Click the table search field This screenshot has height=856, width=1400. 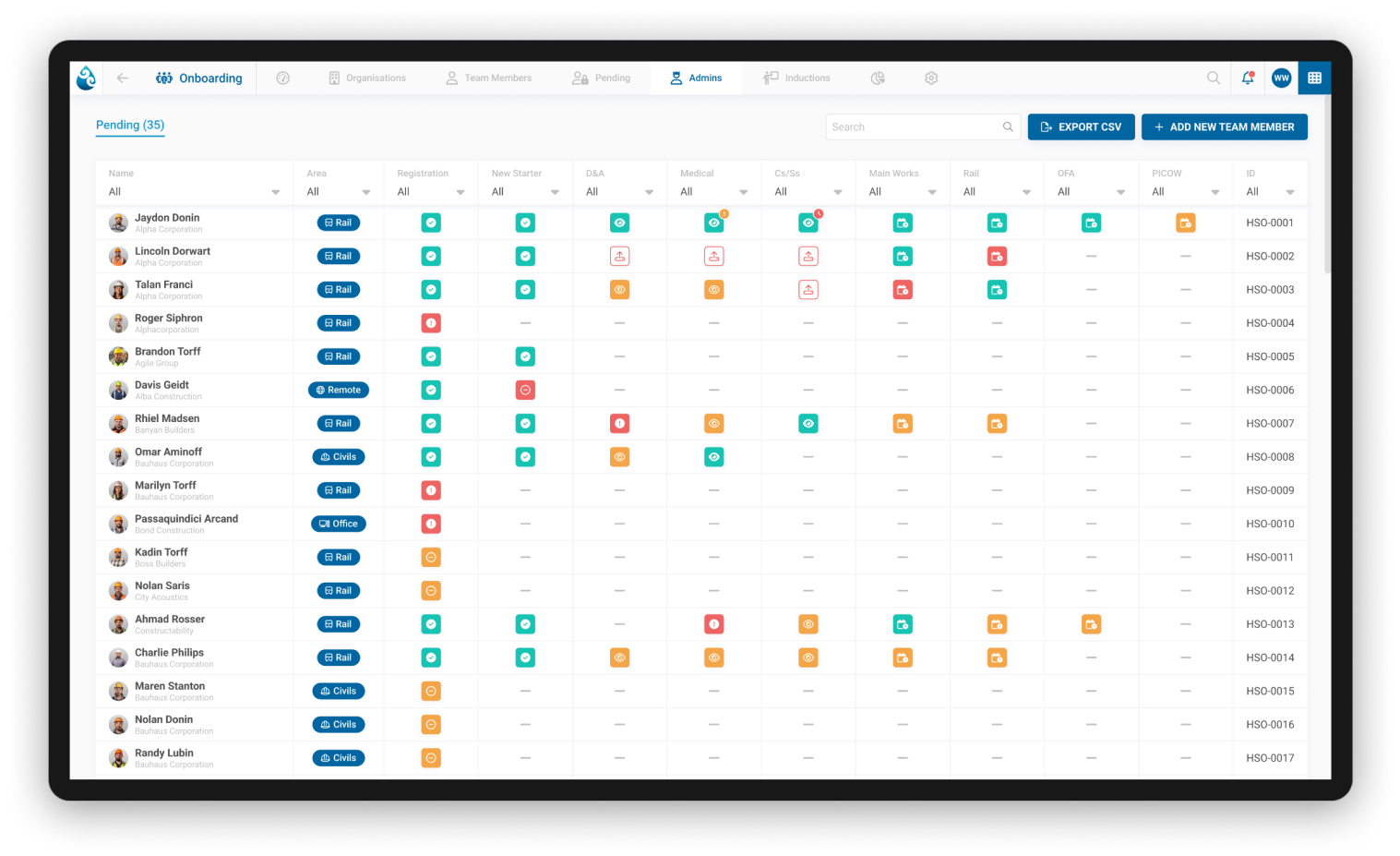tap(914, 127)
